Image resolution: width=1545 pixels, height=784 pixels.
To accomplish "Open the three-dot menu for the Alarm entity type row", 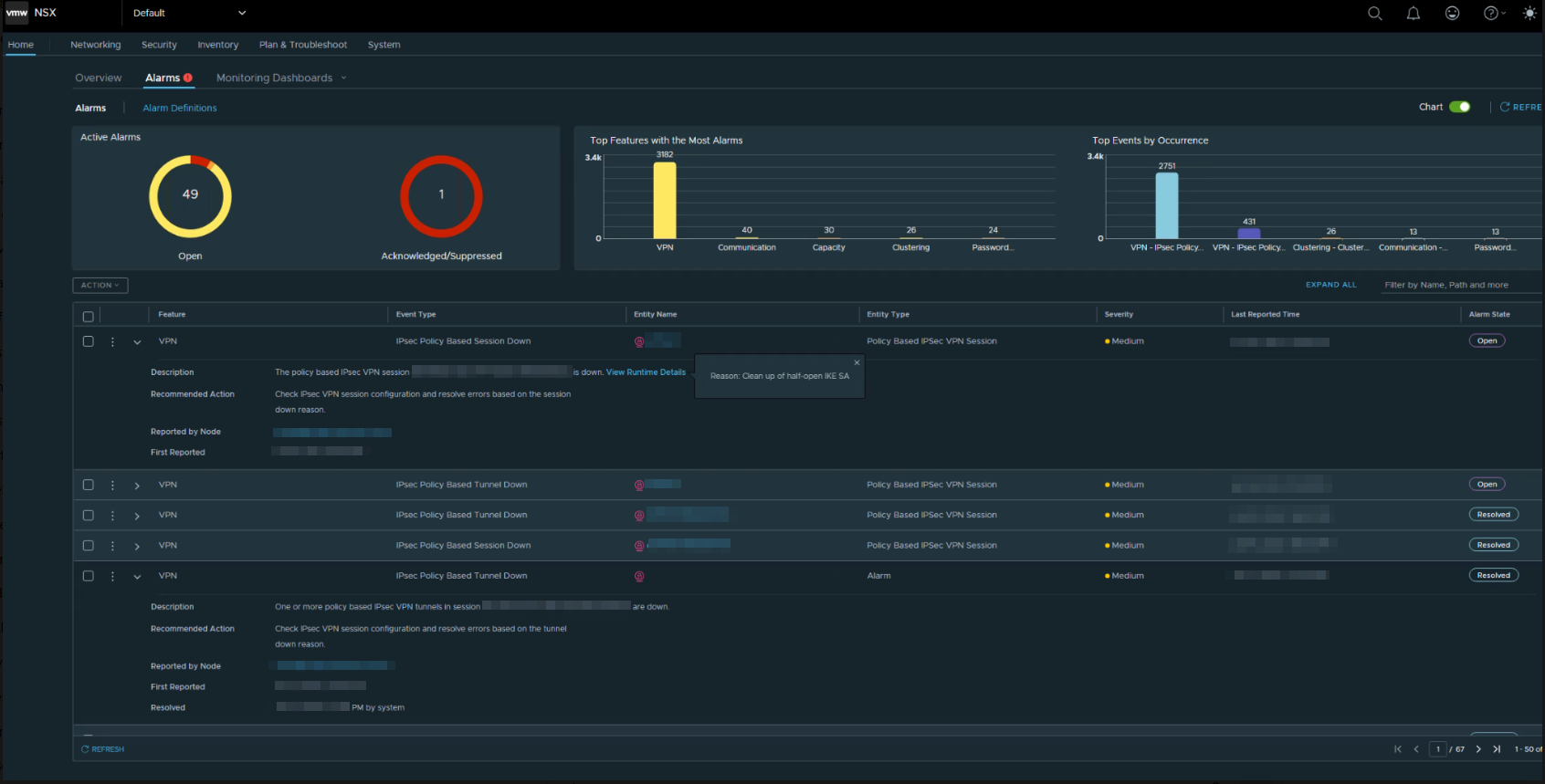I will click(x=112, y=576).
